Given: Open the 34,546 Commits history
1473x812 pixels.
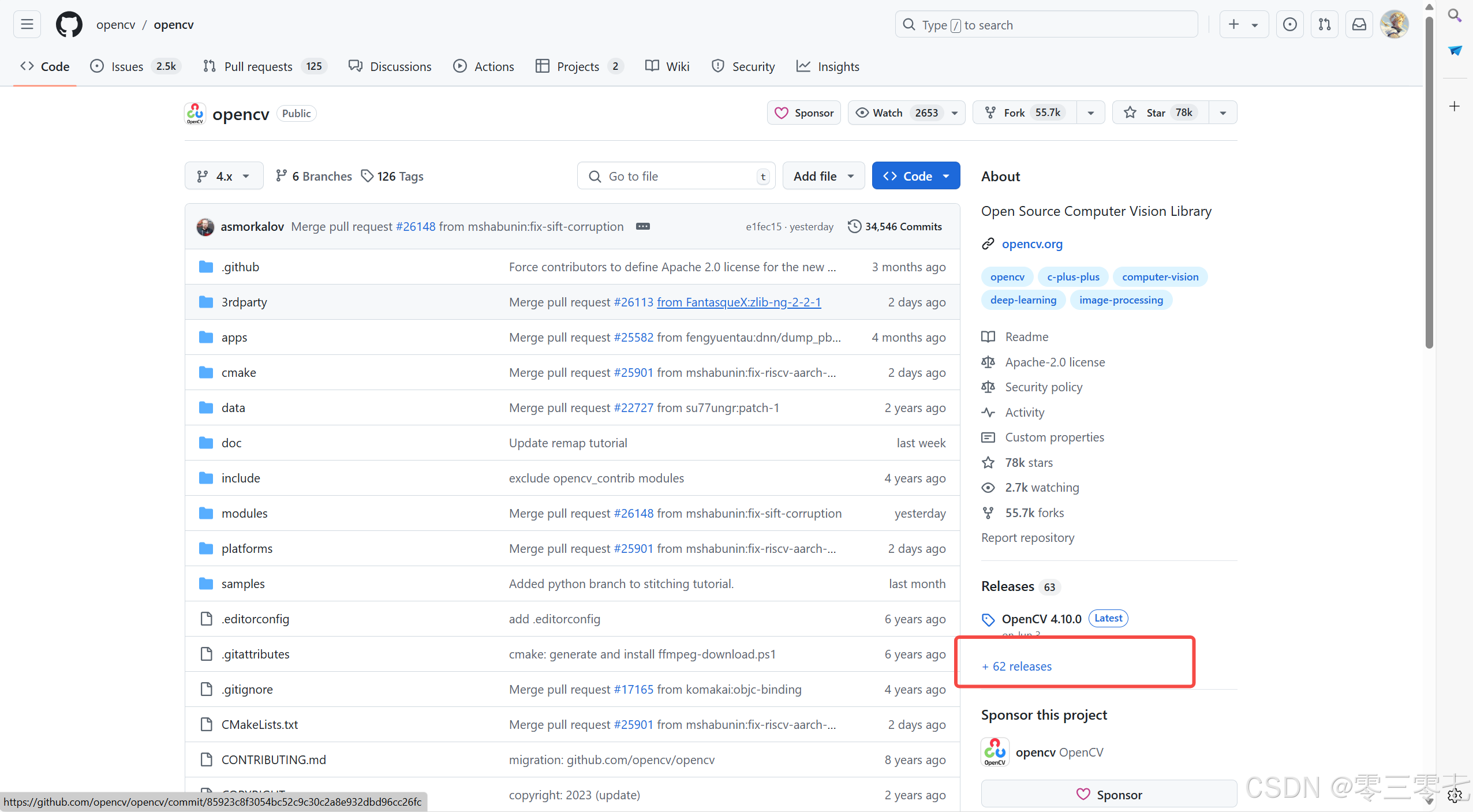Looking at the screenshot, I should 895,226.
